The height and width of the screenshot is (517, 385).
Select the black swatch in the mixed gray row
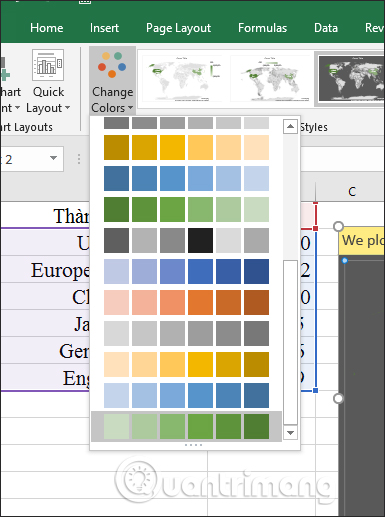point(200,240)
